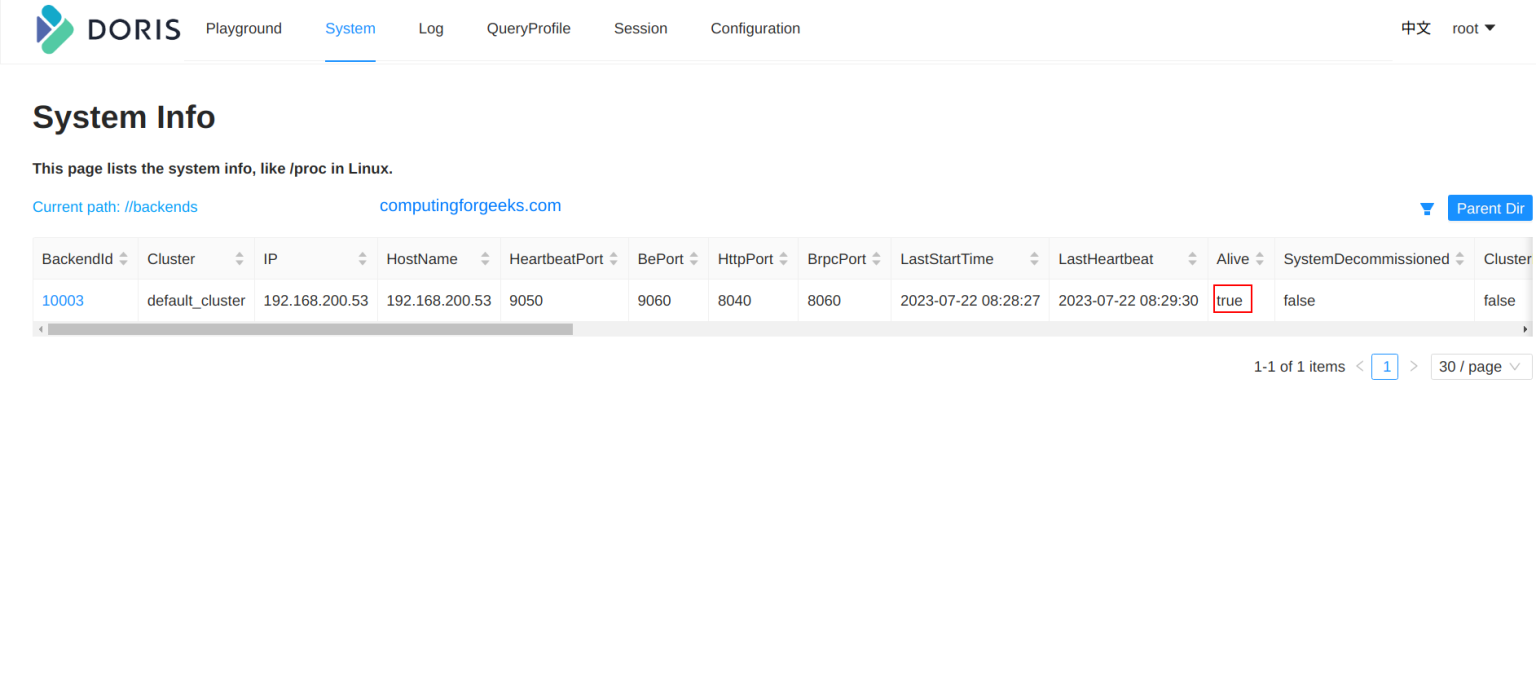Sort the LastHeartbeat column
Screen dimensions: 1536x696
[x=1193, y=258]
